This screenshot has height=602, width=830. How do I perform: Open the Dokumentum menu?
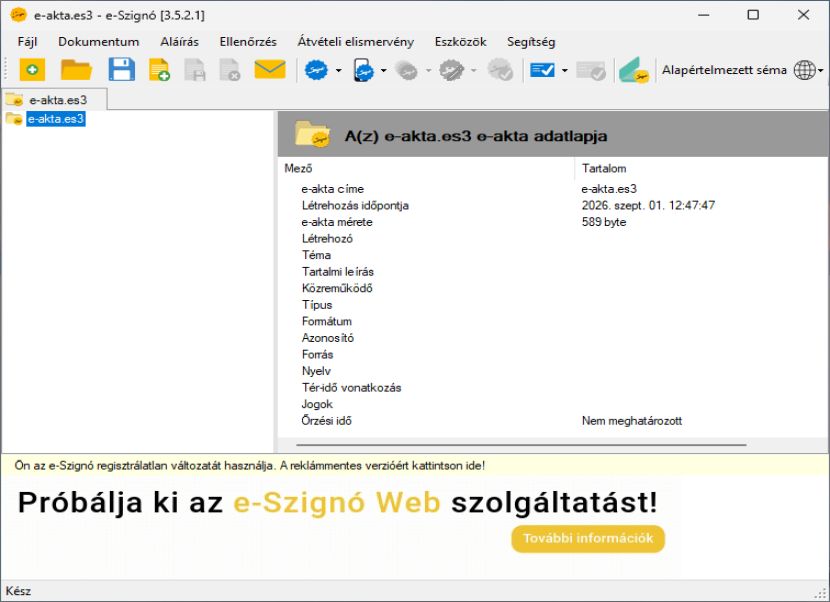tap(99, 42)
